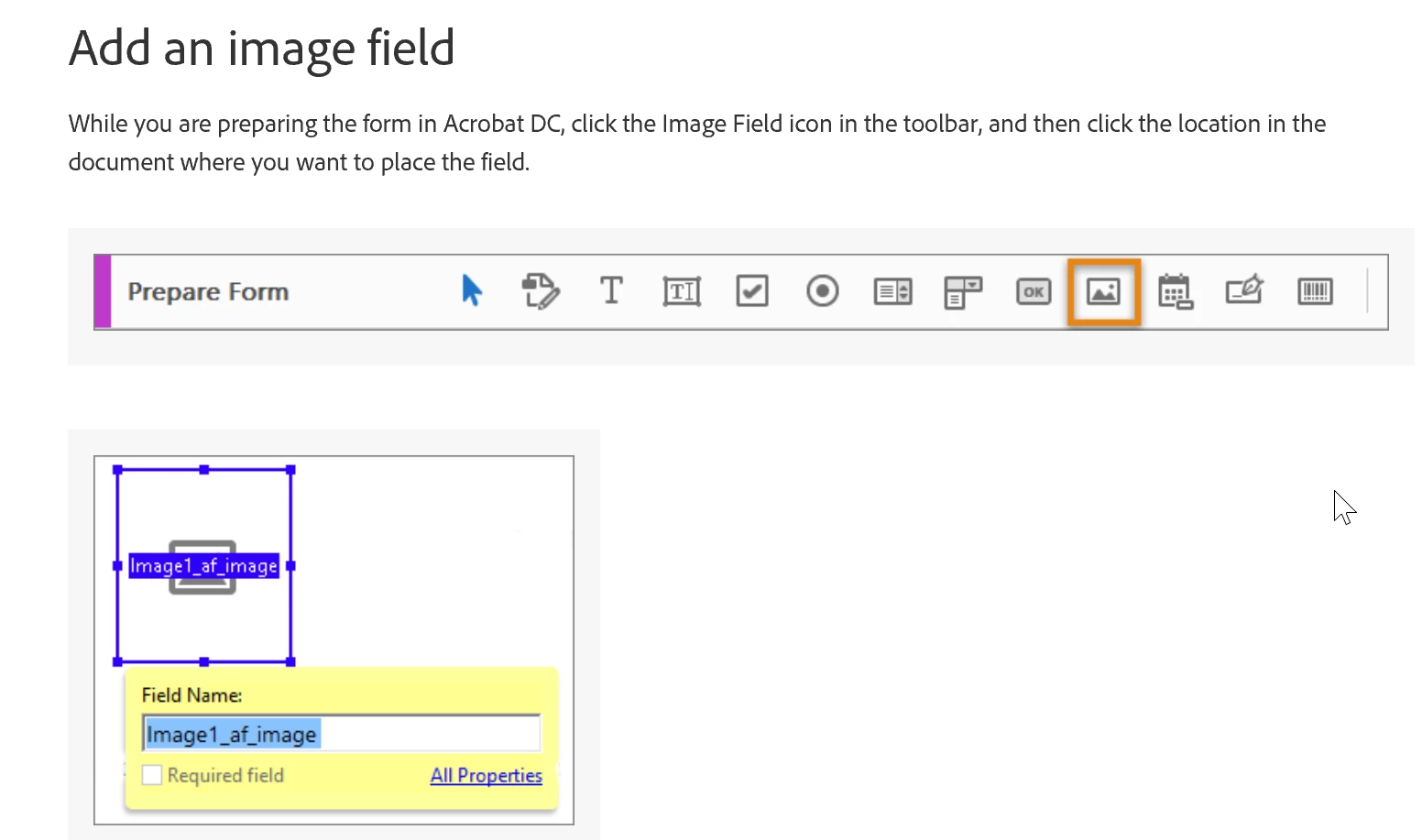
Task: Open the All Properties link
Action: point(487,775)
